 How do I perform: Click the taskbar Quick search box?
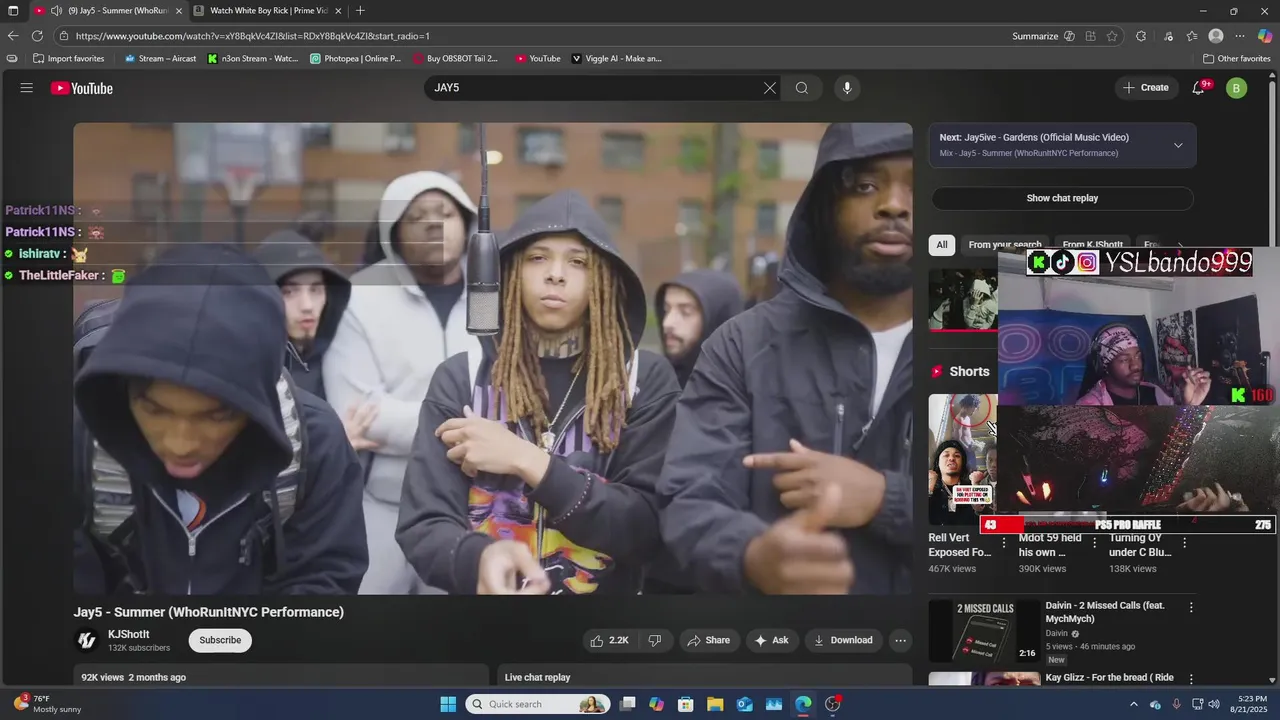point(538,704)
